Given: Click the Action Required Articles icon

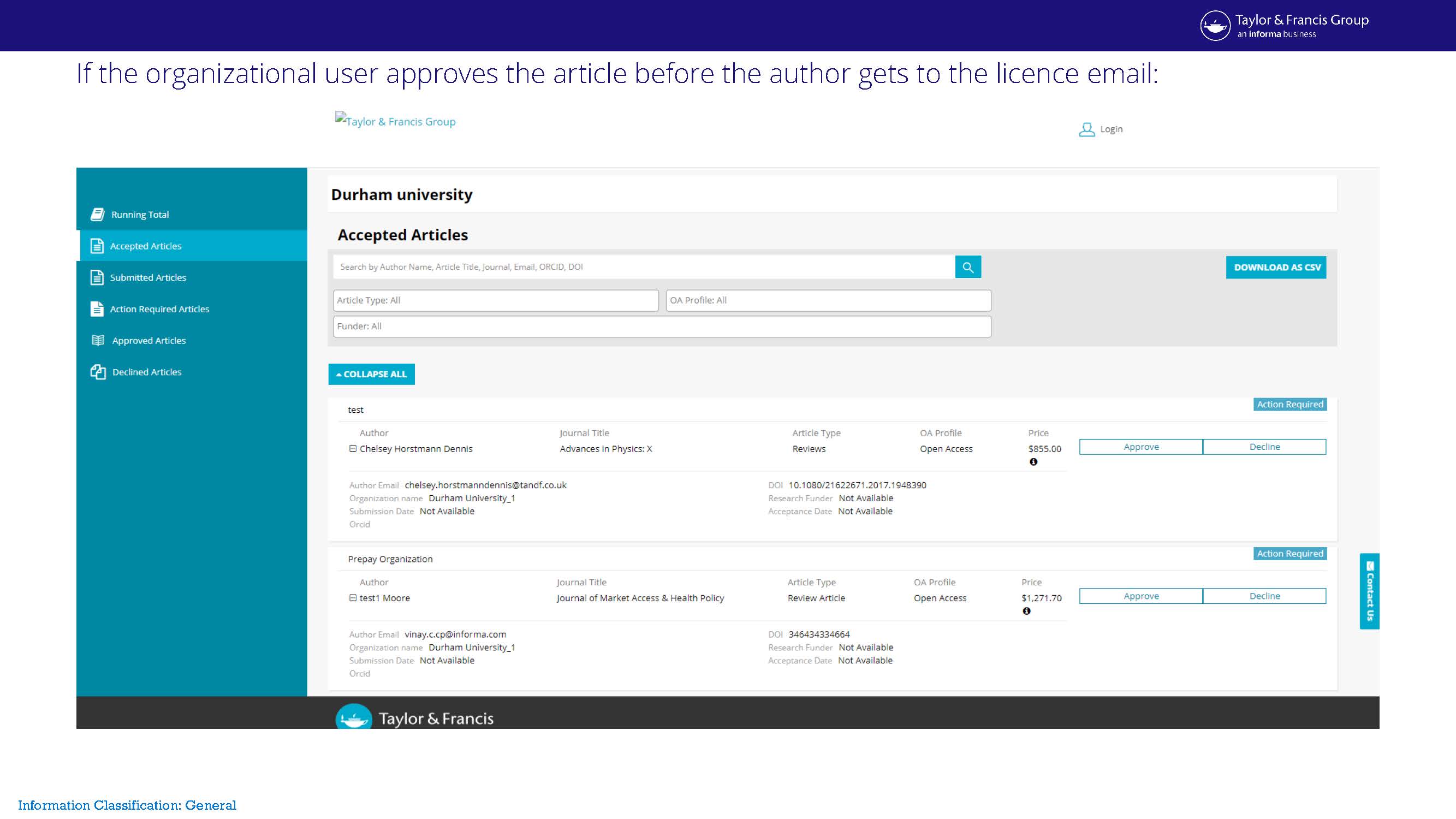Looking at the screenshot, I should [x=97, y=309].
